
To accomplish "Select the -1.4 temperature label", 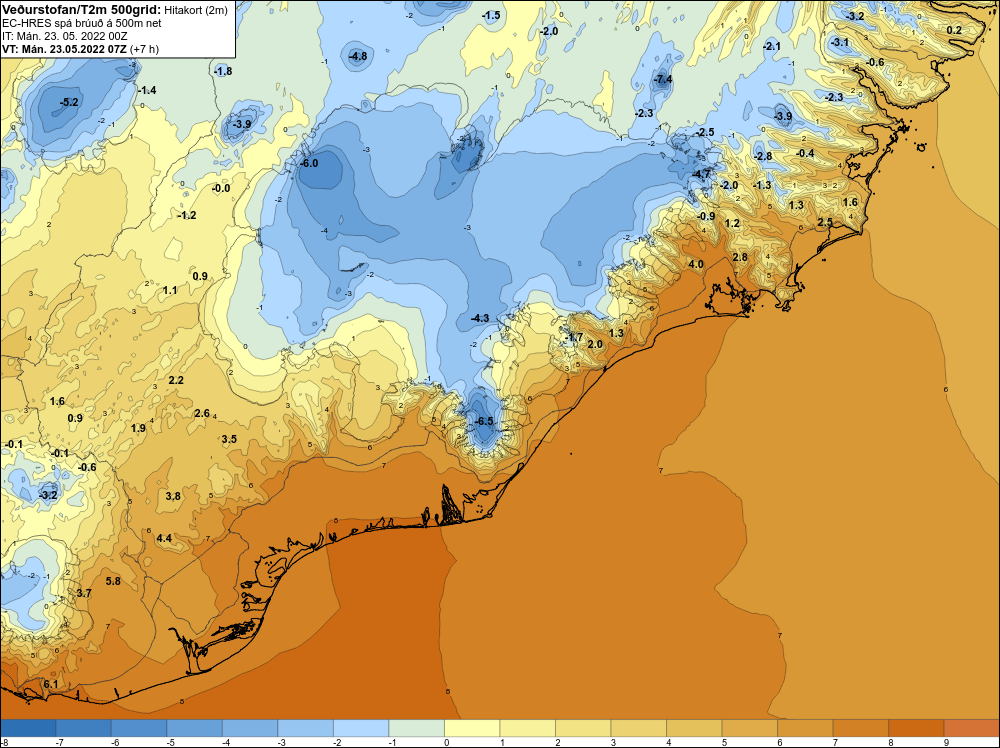I will coord(147,91).
